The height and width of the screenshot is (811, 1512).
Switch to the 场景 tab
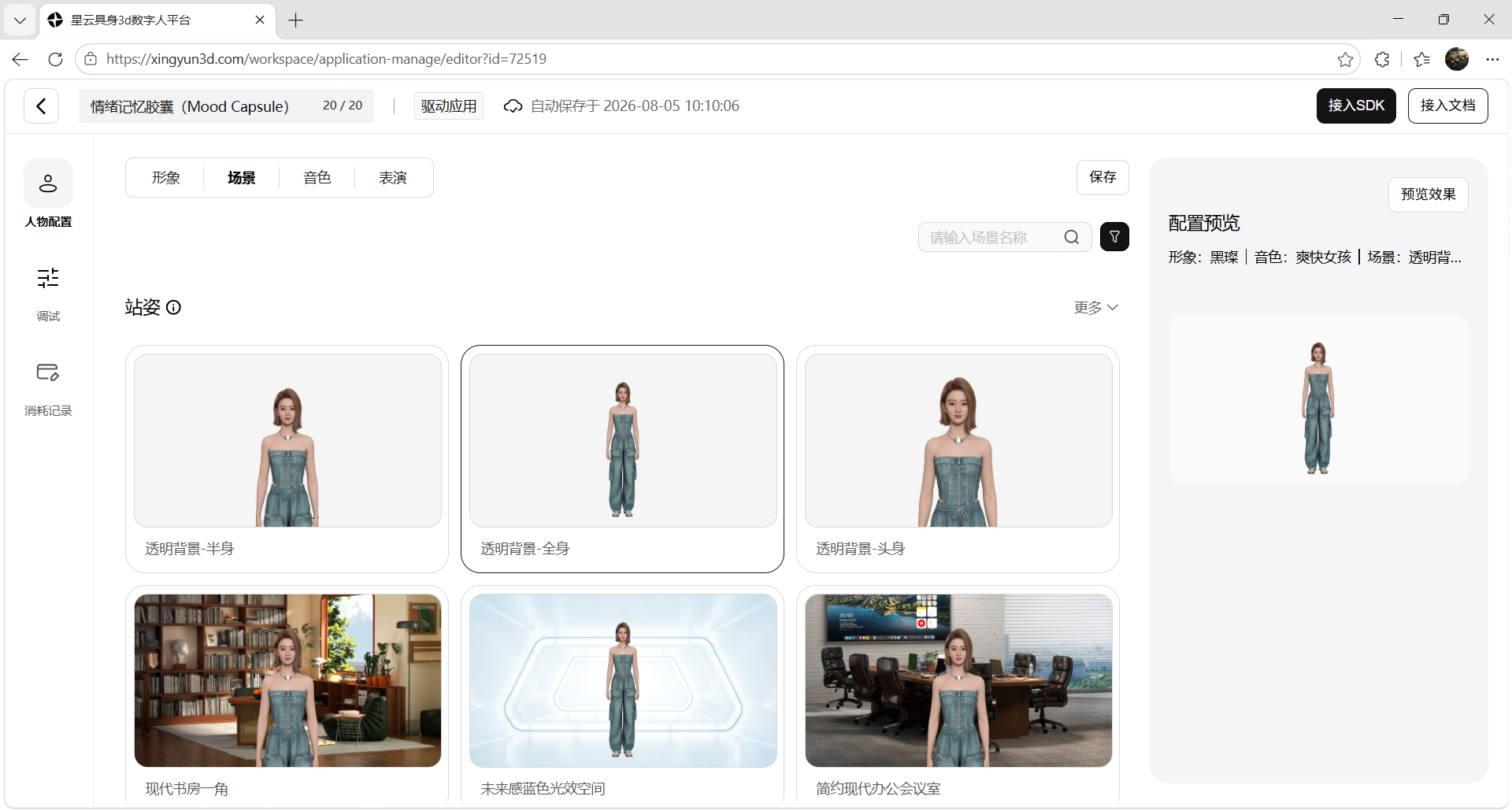click(242, 178)
